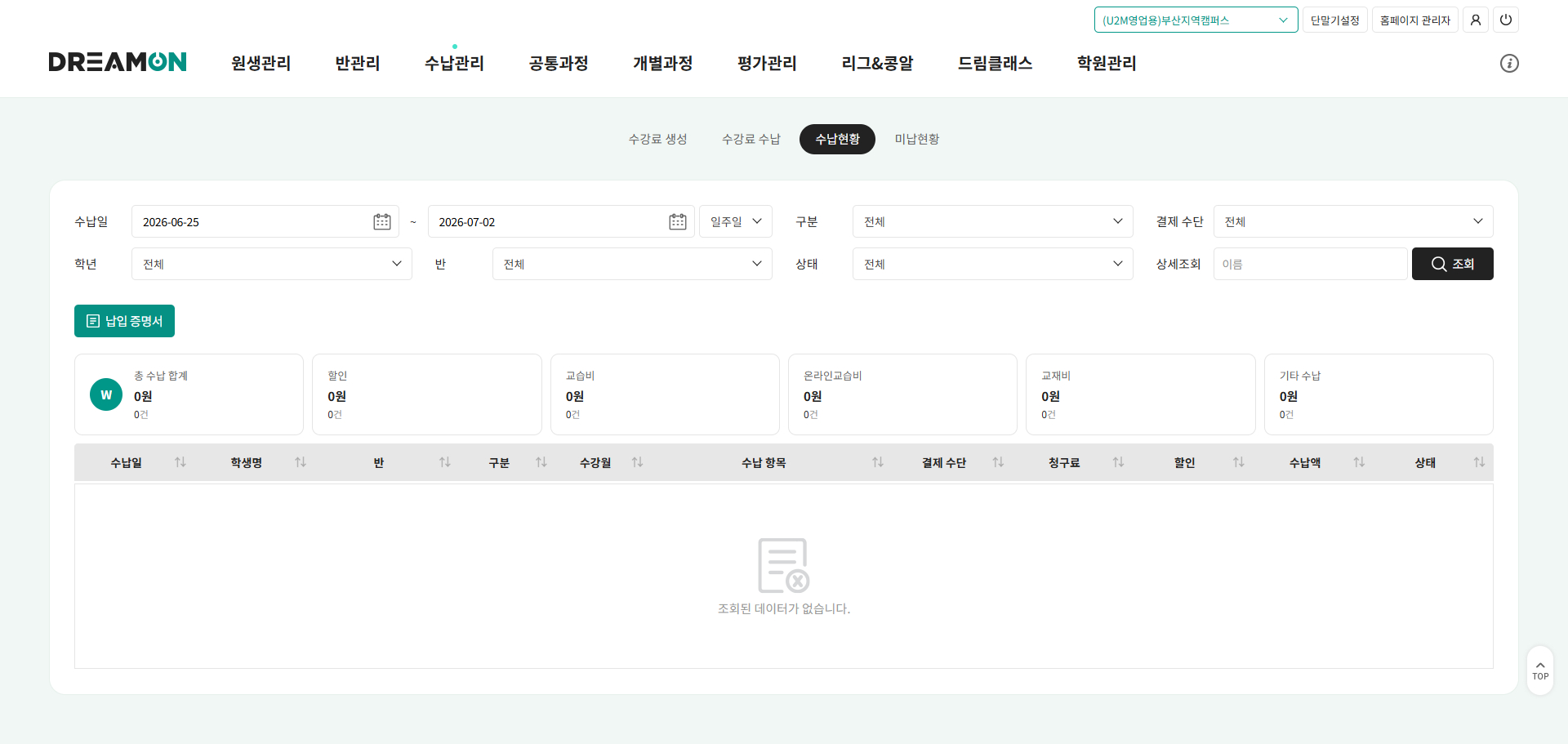Sort table by 구분 column arrows
This screenshot has height=744, width=1568.
(541, 462)
